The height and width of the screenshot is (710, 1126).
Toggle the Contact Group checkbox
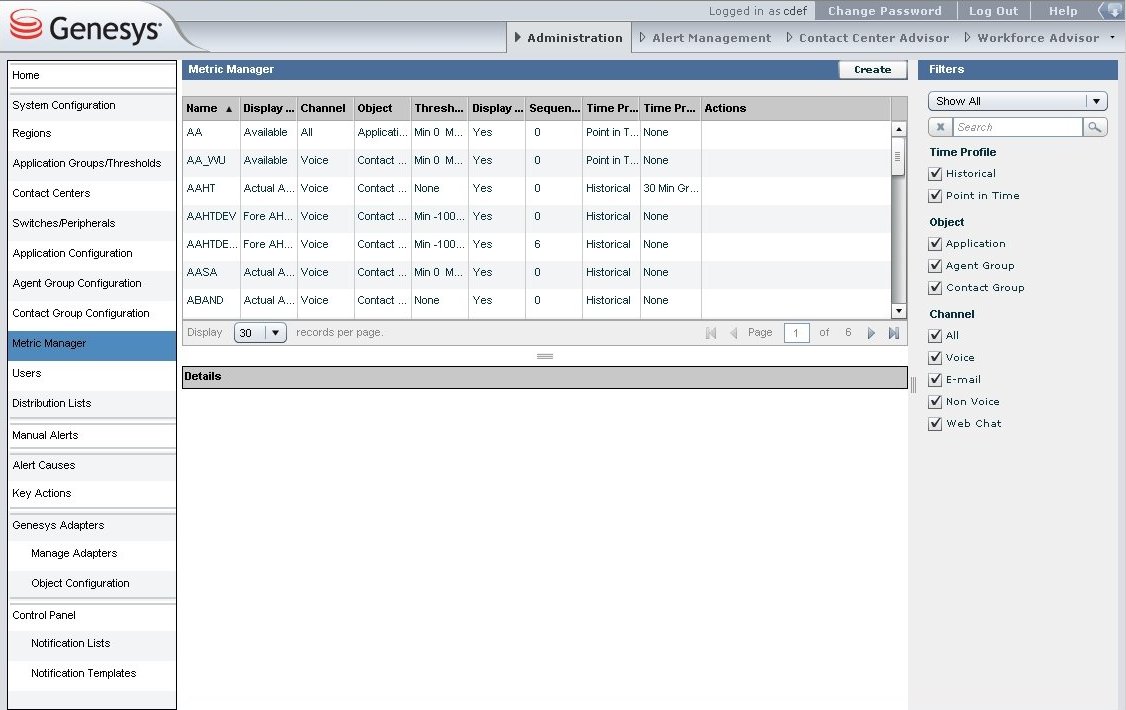[x=935, y=288]
